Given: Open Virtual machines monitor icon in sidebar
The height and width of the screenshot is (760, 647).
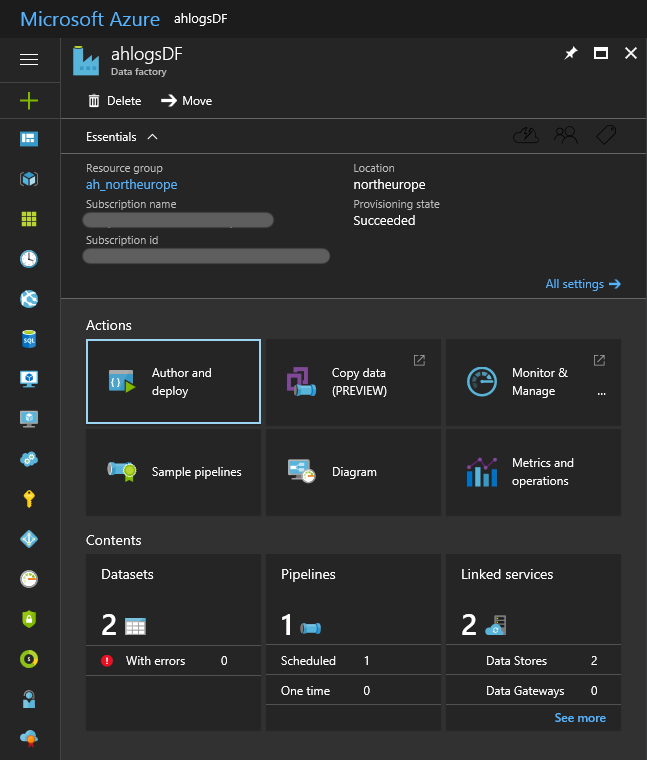Looking at the screenshot, I should click(29, 379).
